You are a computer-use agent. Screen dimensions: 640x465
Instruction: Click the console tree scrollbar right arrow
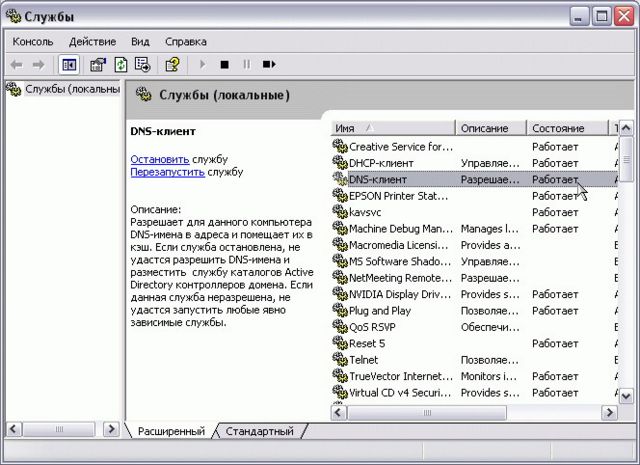click(x=111, y=429)
